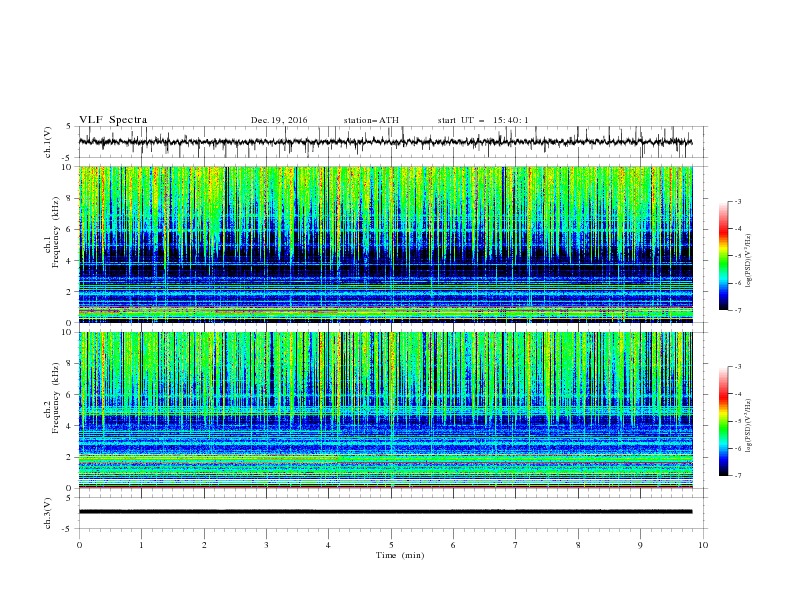Image resolution: width=792 pixels, height=612 pixels.
Task: Click the ch.1 spectrogram panel
Action: tap(385, 244)
